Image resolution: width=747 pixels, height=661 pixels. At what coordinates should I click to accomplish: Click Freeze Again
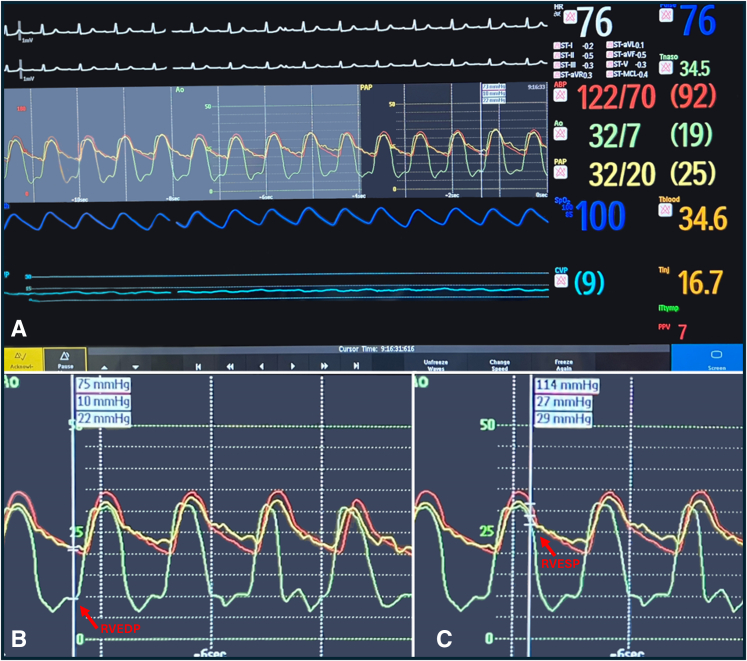point(563,362)
